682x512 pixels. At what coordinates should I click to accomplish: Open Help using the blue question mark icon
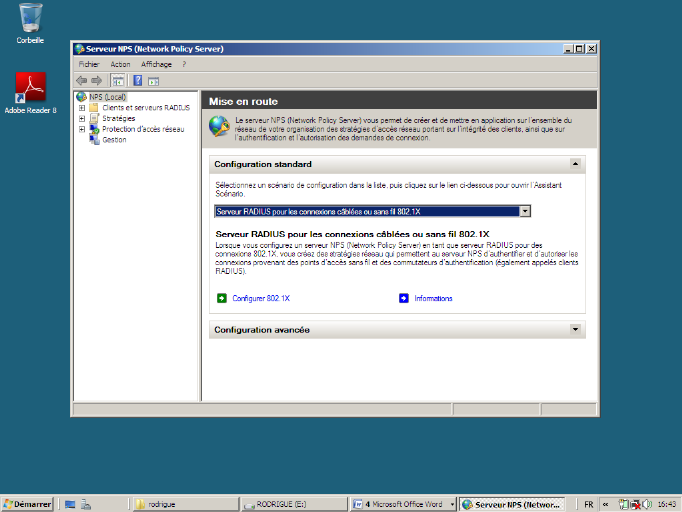click(137, 80)
